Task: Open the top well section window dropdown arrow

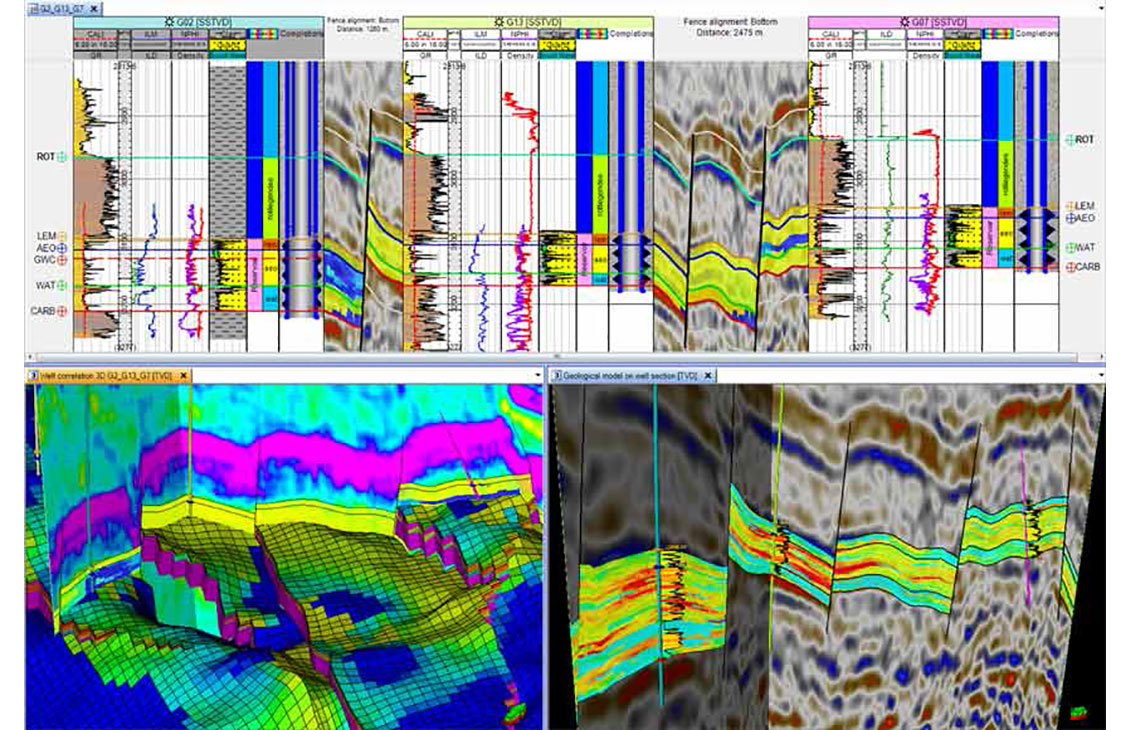Action: pyautogui.click(x=1101, y=8)
